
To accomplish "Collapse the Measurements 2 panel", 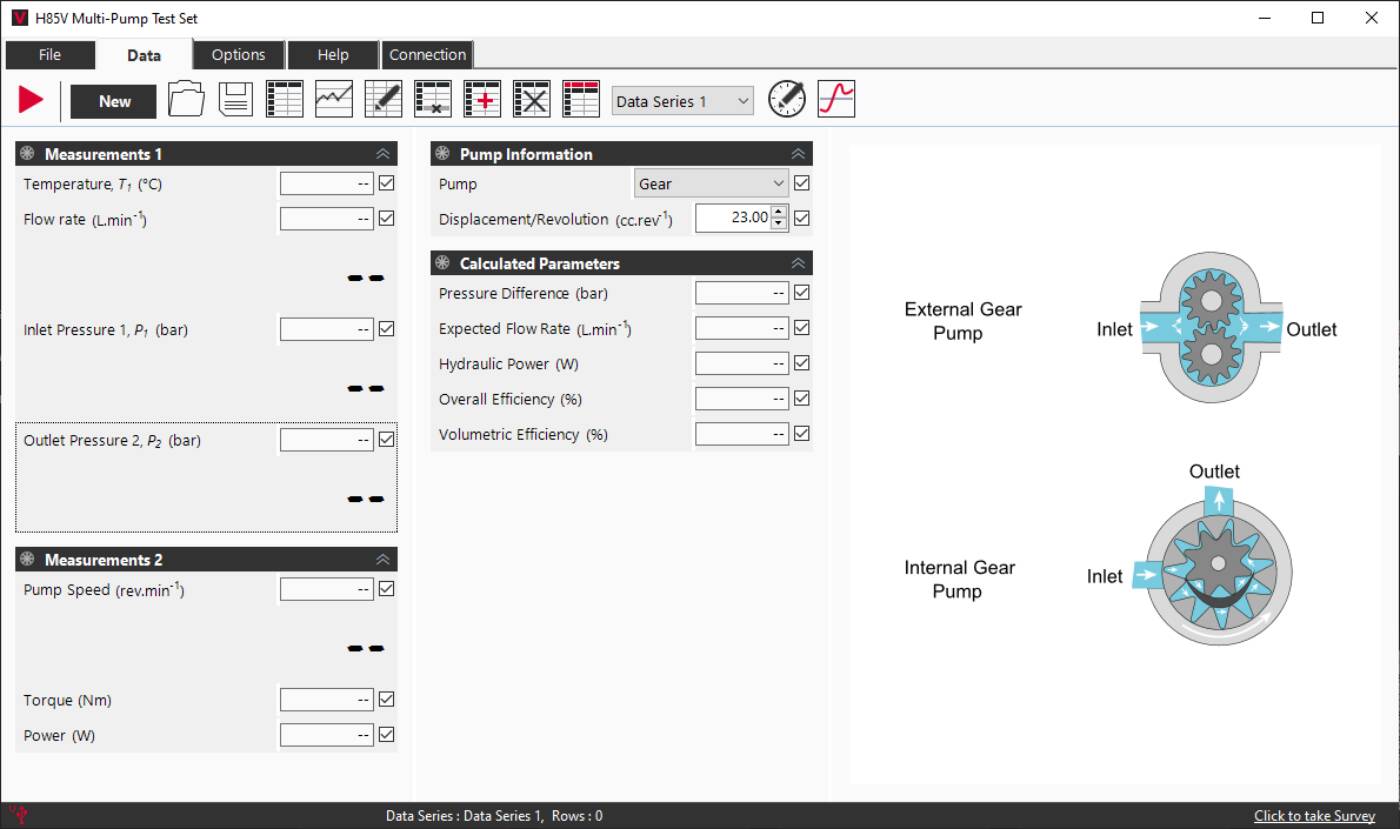I will click(x=382, y=559).
